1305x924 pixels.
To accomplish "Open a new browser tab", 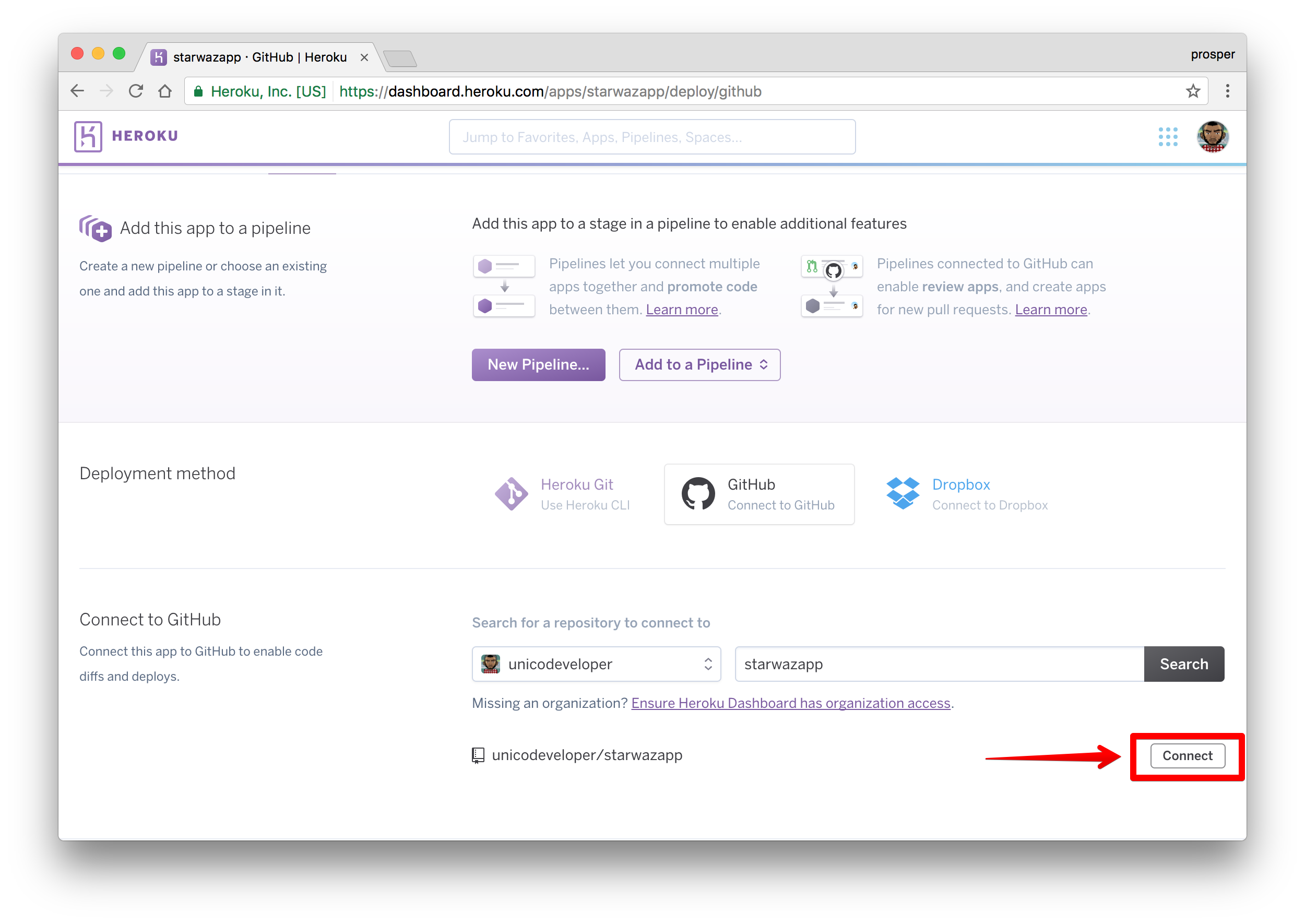I will (400, 58).
